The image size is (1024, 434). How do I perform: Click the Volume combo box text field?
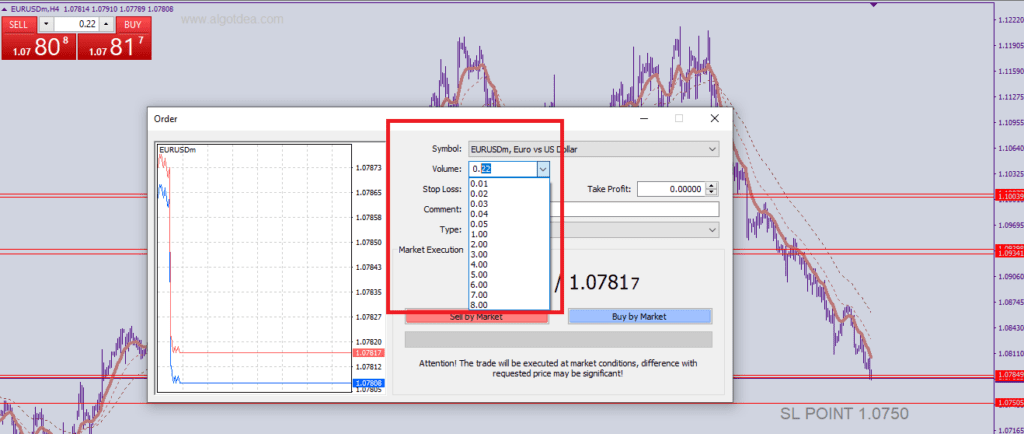coord(502,169)
